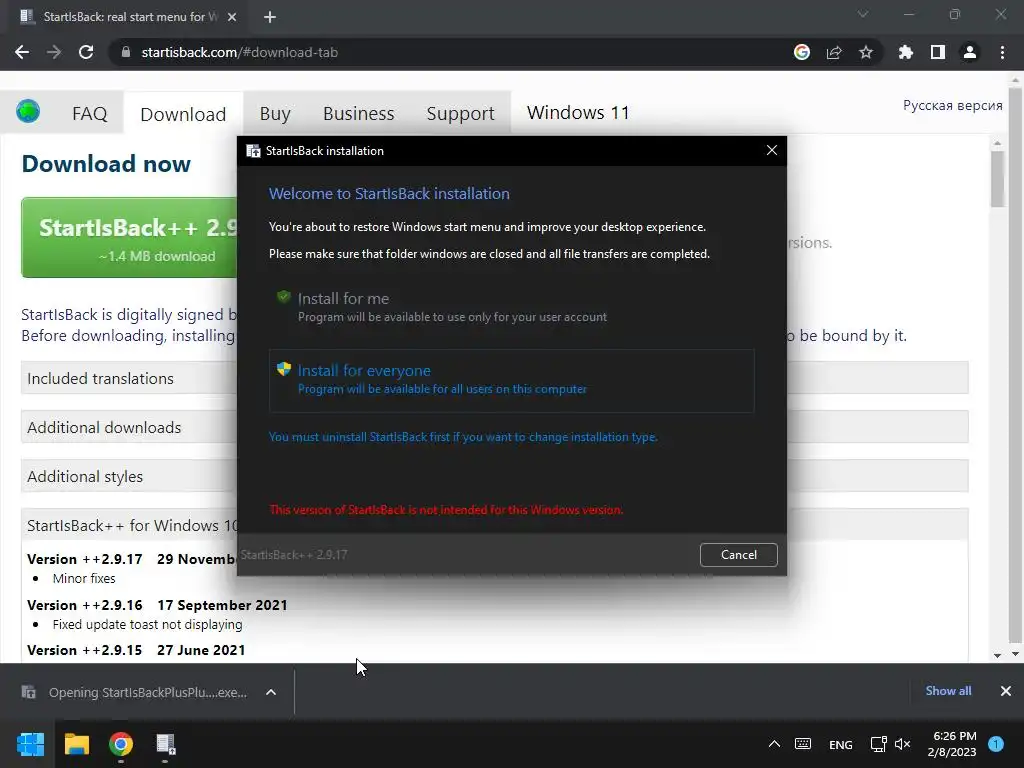Screen dimensions: 1024x768
Task: Open the clock and date flyout
Action: pos(952,744)
